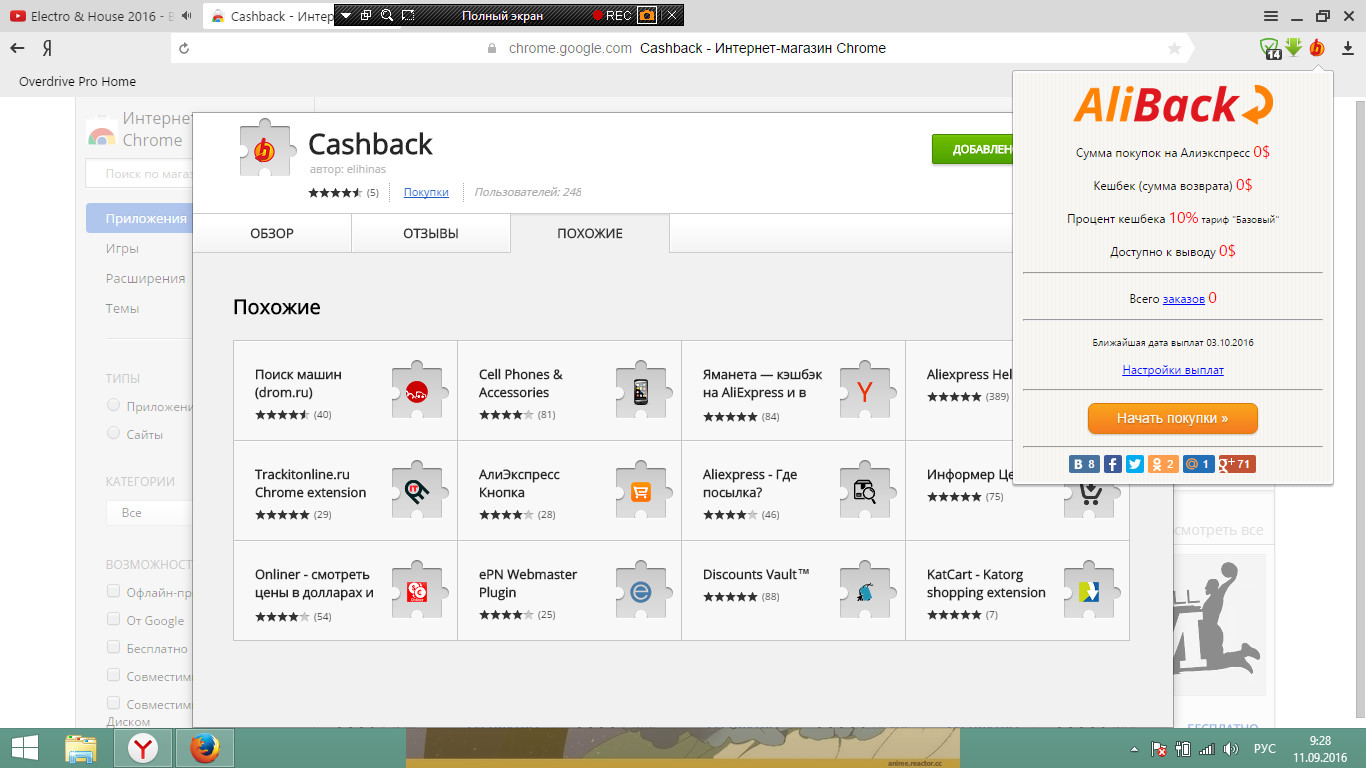The height and width of the screenshot is (768, 1366).
Task: Open the Aliexpress - Где посылка icon
Action: click(x=865, y=491)
